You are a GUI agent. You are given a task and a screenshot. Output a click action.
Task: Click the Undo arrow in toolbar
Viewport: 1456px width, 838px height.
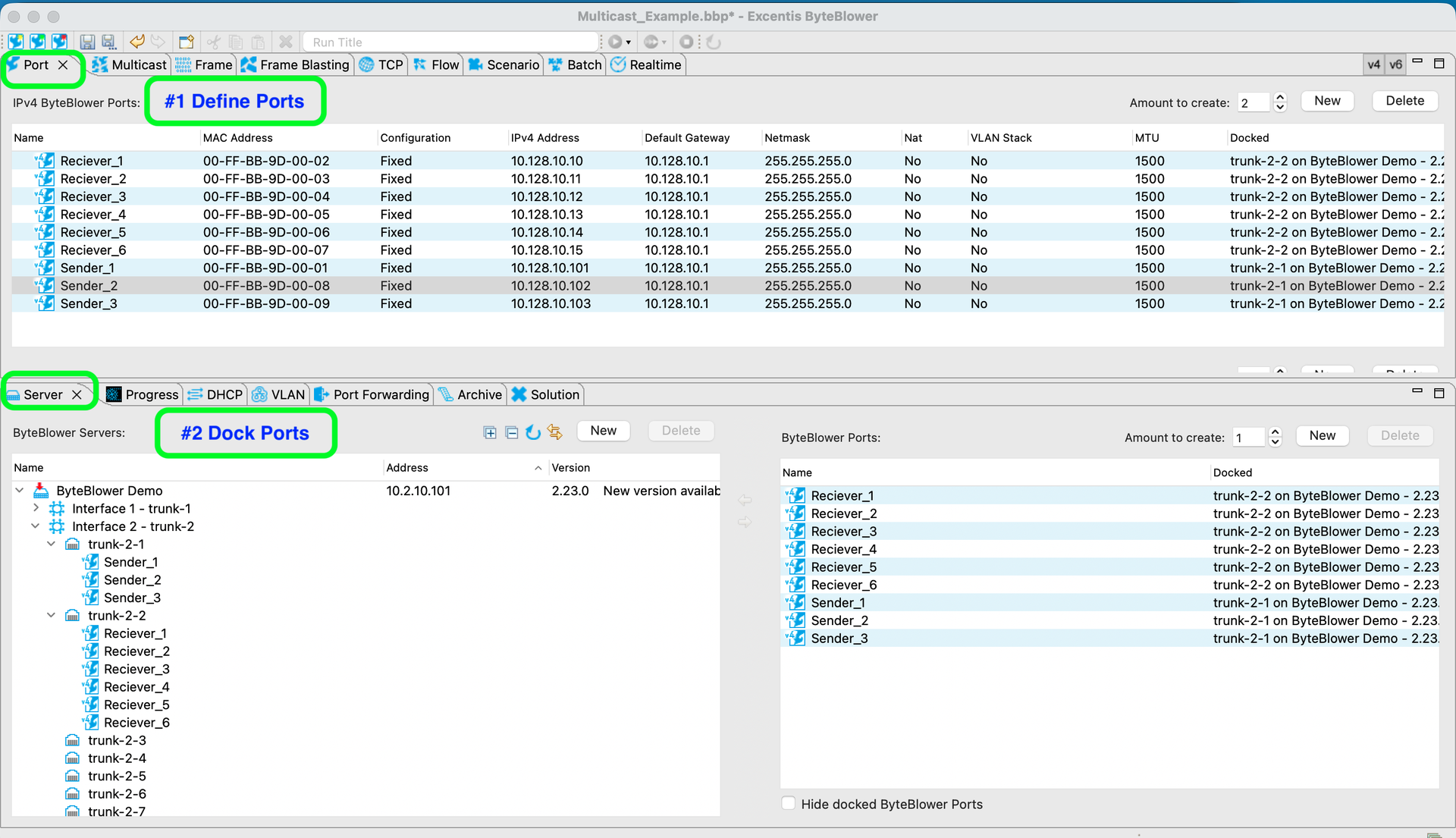coord(136,42)
